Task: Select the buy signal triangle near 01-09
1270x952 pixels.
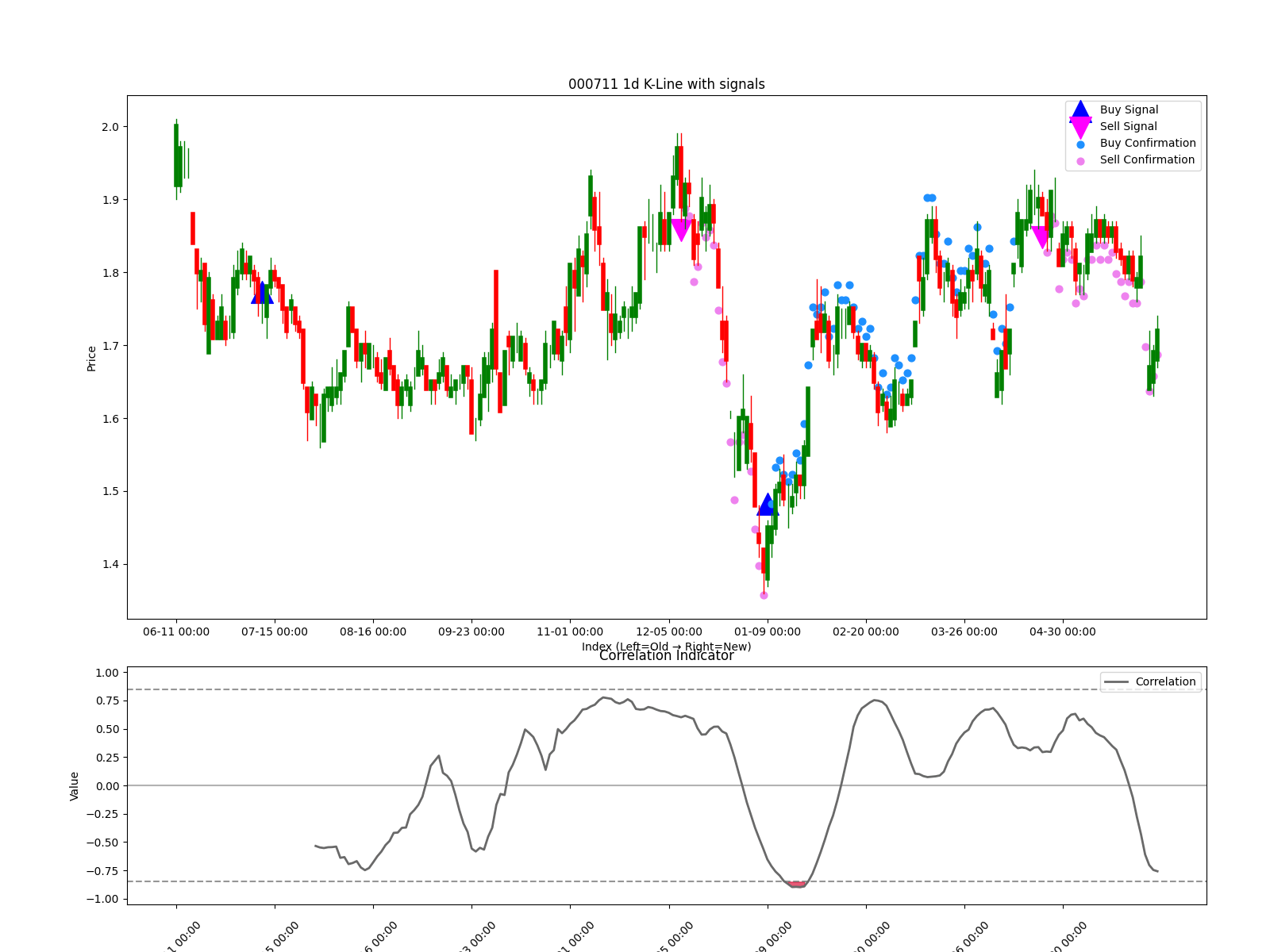Action: coord(768,505)
